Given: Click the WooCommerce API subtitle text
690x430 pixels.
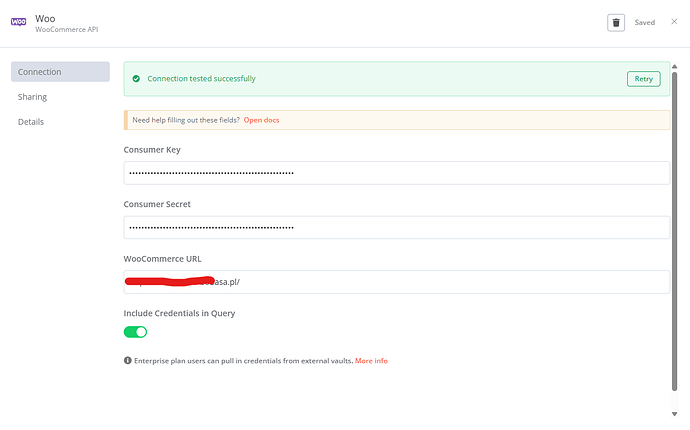Looking at the screenshot, I should (66, 29).
